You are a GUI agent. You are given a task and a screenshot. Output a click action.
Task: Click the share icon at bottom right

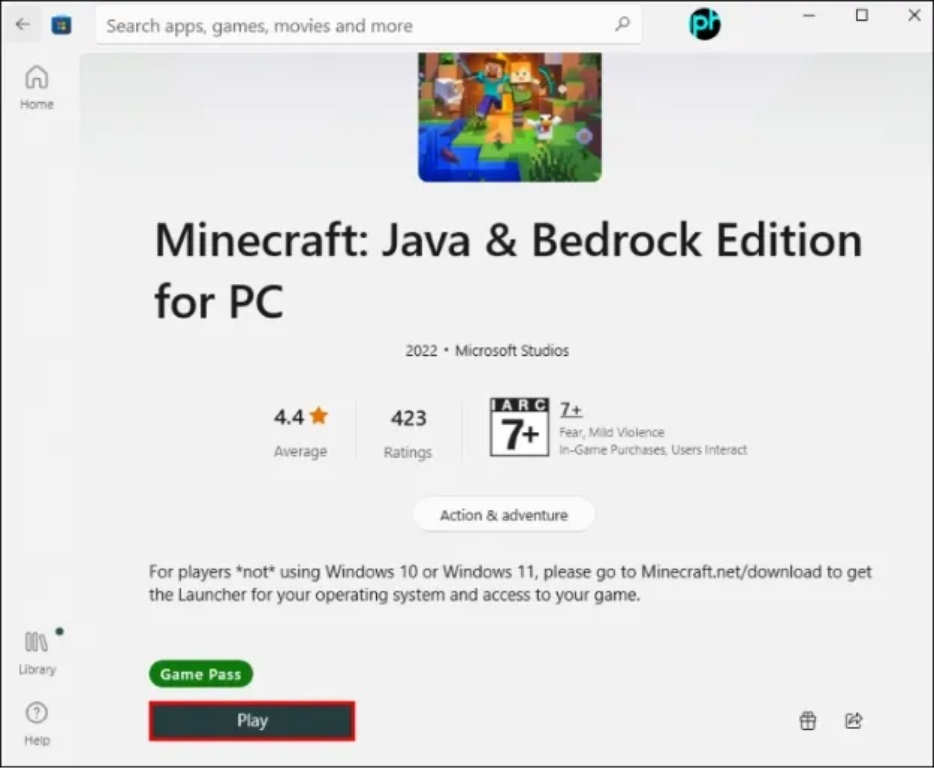(853, 720)
